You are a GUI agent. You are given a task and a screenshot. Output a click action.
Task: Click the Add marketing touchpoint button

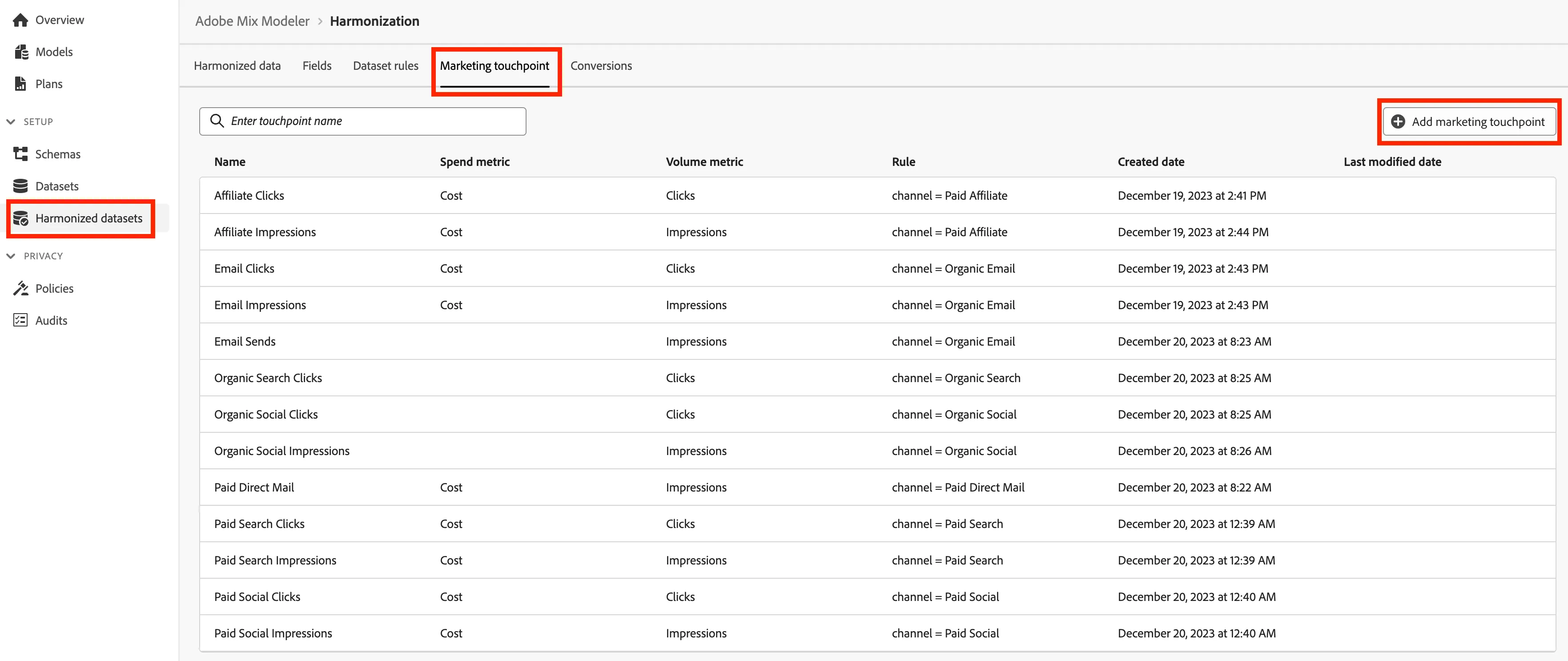pyautogui.click(x=1469, y=122)
